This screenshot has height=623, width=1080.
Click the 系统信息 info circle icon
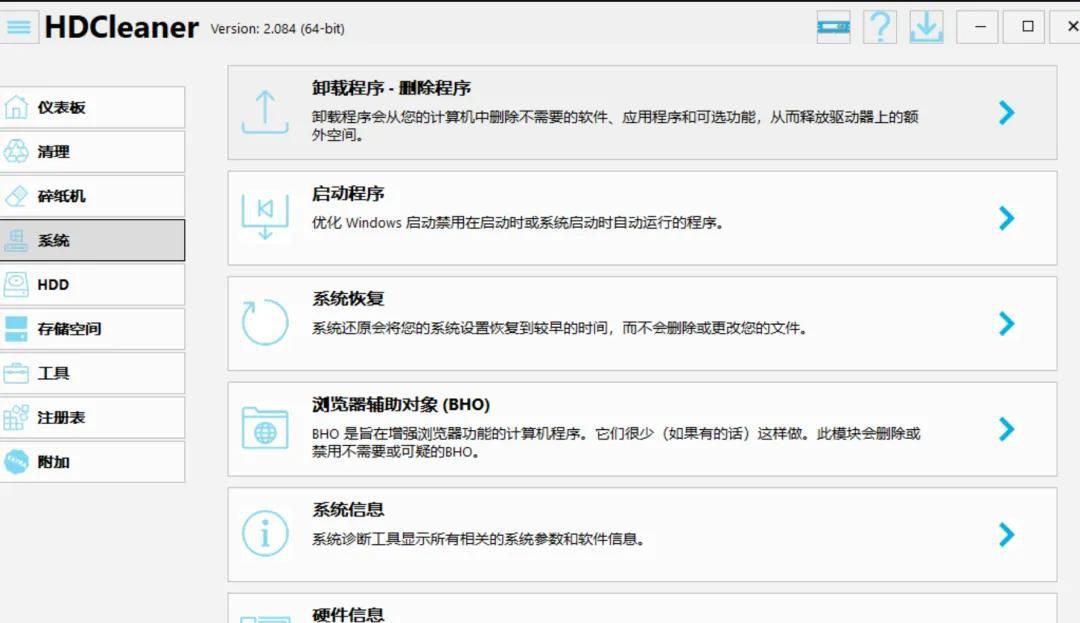pos(265,534)
